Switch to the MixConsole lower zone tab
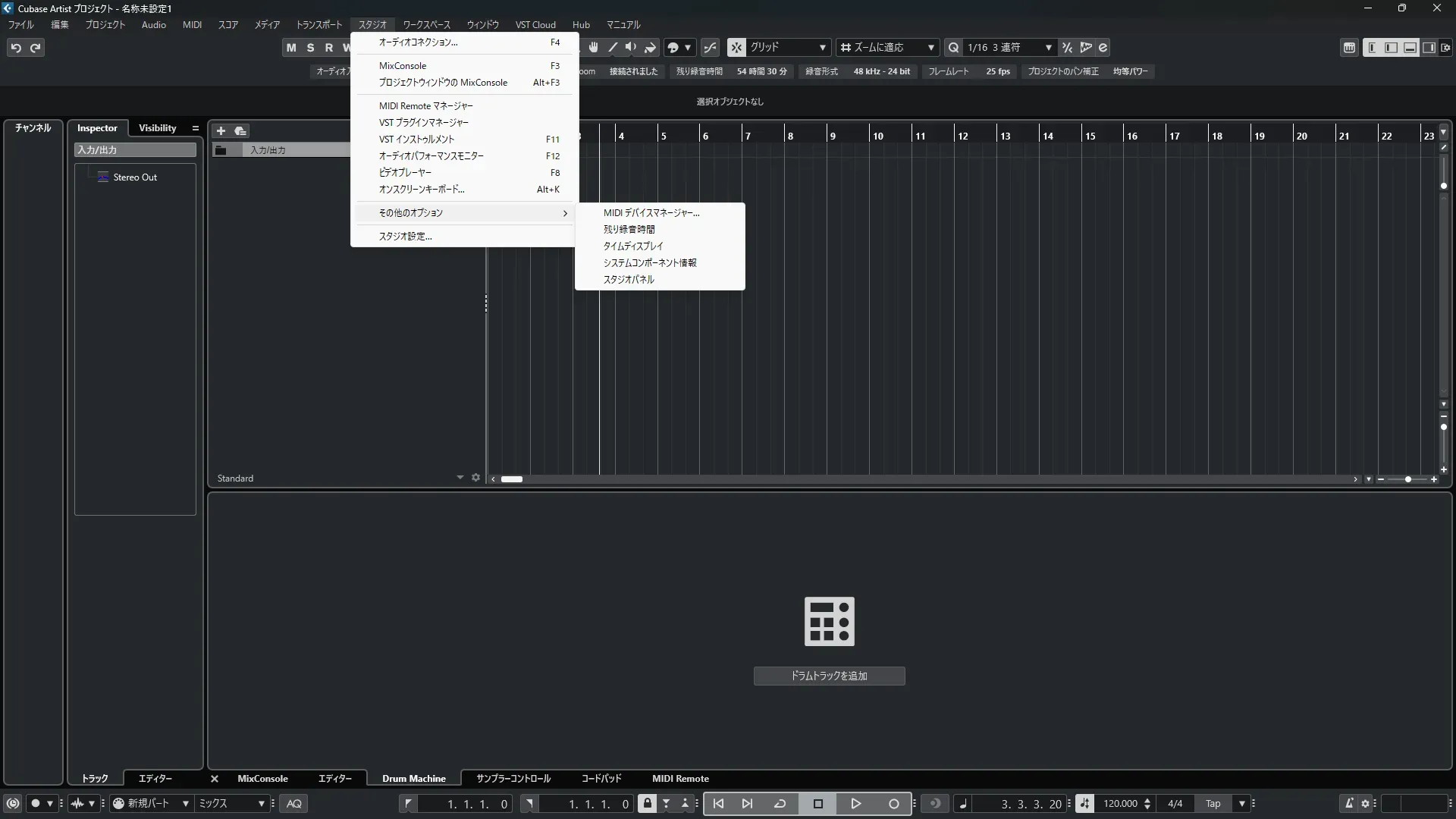Image resolution: width=1456 pixels, height=819 pixels. (262, 778)
